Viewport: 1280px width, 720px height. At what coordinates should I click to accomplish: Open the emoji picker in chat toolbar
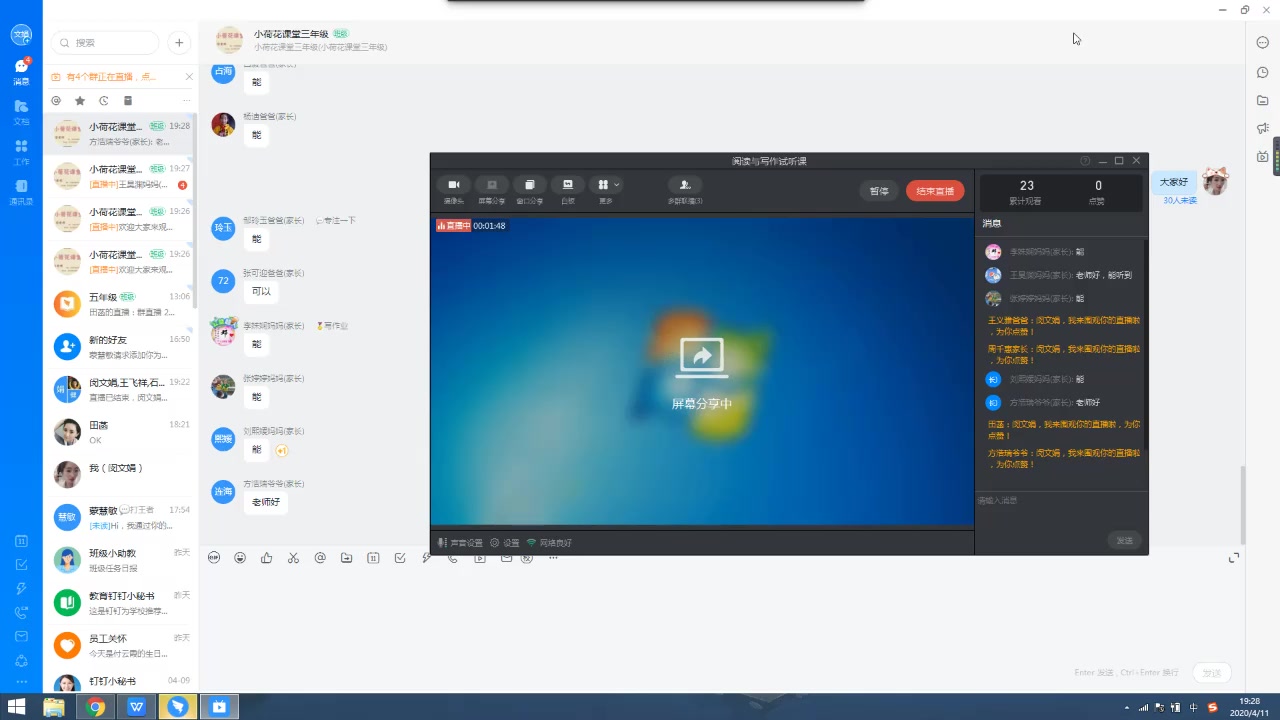(240, 558)
